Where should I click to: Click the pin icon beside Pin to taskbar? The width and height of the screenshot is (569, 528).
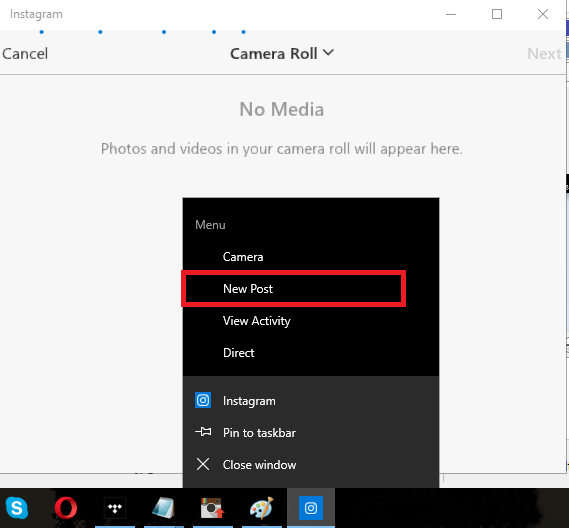203,432
